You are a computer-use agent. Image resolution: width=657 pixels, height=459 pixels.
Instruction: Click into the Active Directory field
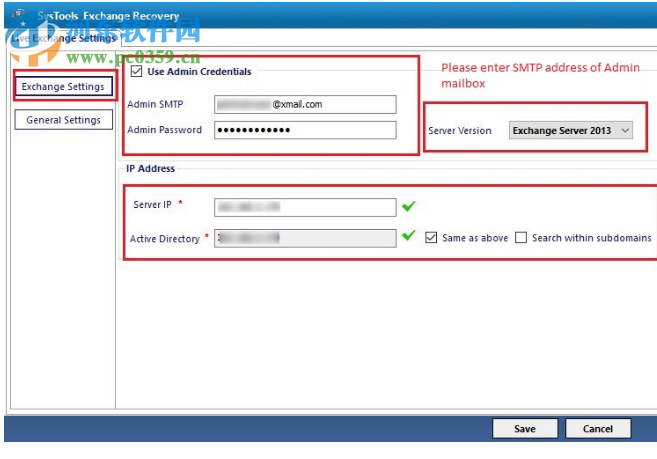click(305, 238)
